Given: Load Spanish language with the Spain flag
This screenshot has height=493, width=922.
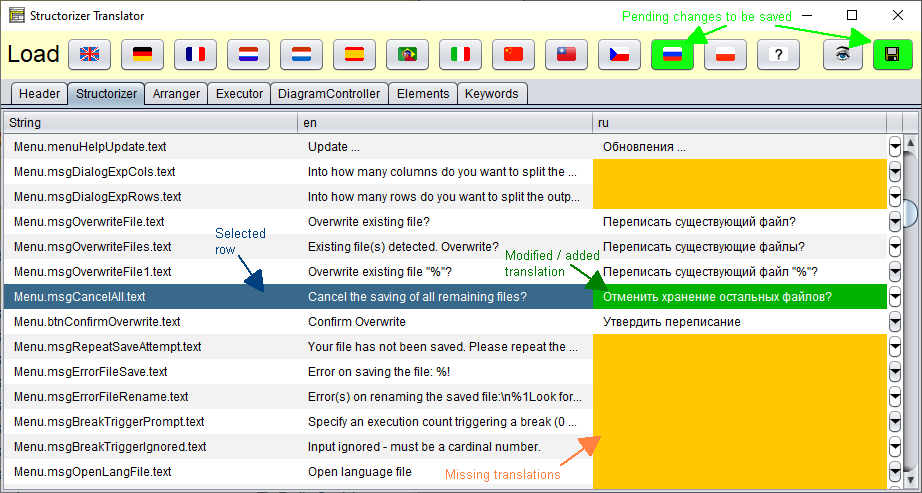Looking at the screenshot, I should click(x=354, y=55).
